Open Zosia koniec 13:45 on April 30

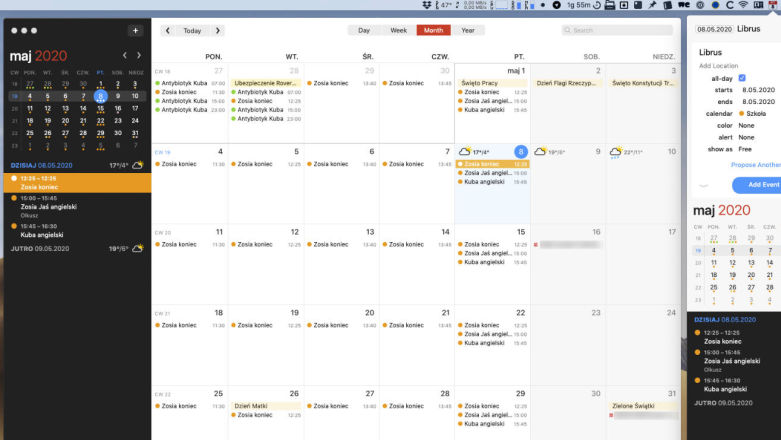pyautogui.click(x=417, y=83)
